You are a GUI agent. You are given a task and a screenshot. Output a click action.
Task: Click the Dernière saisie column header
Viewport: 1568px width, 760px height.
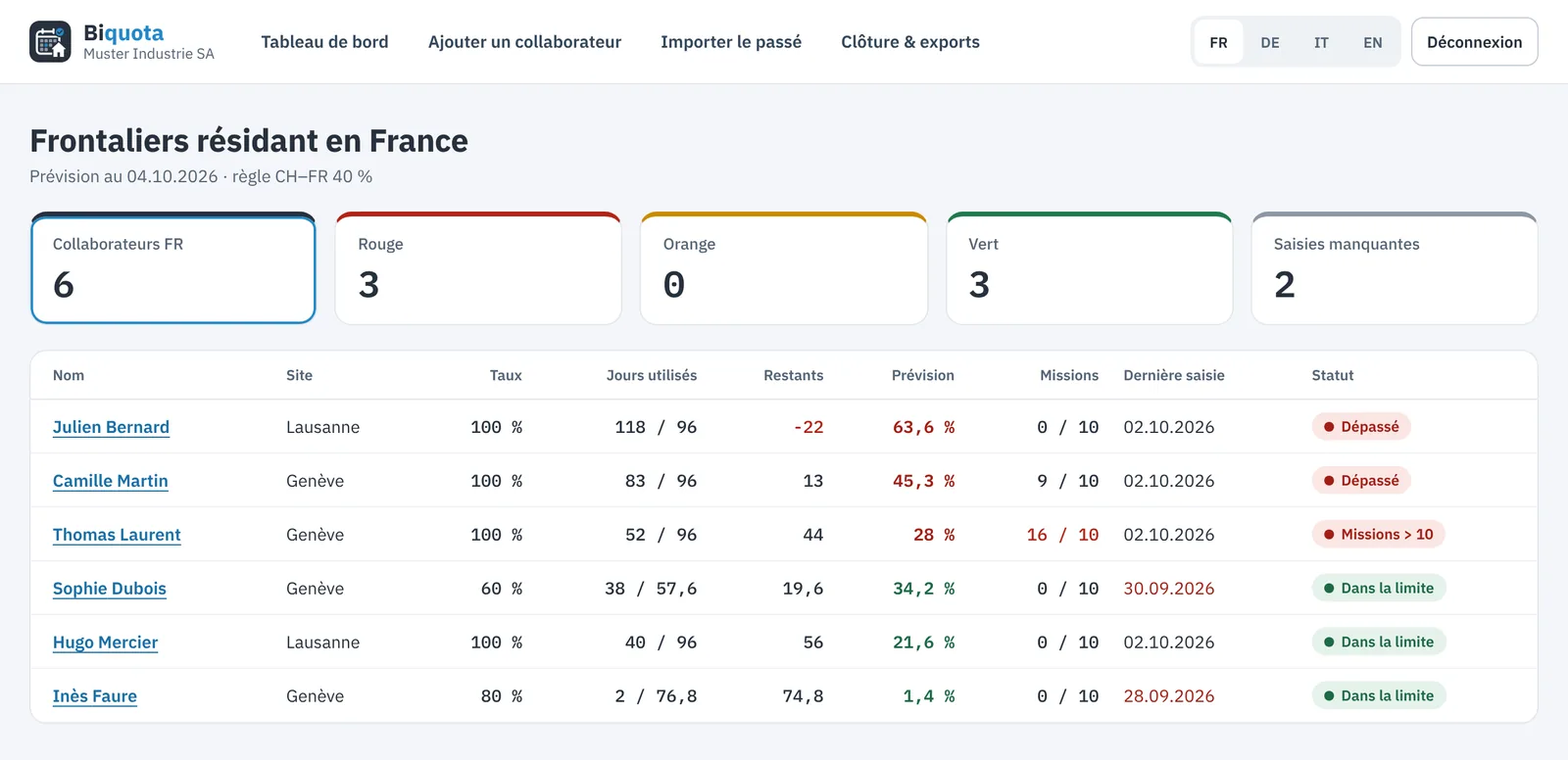click(1174, 375)
